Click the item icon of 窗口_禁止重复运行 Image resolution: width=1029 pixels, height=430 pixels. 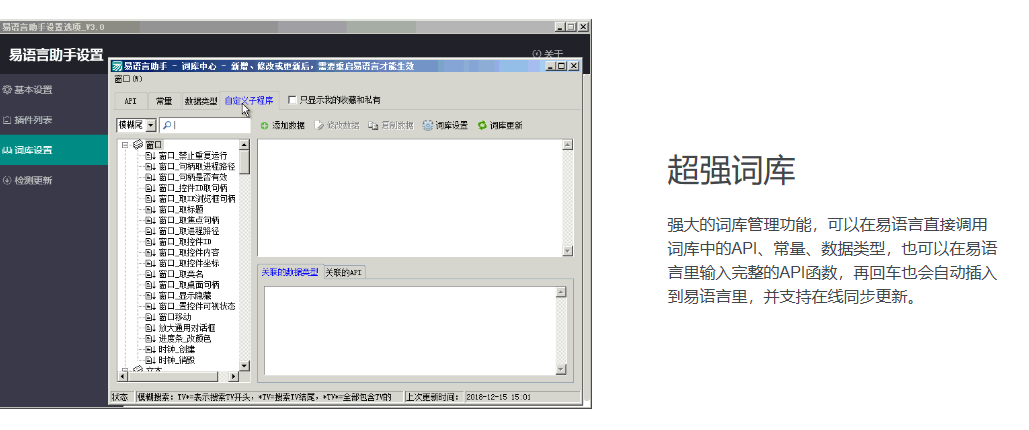tap(150, 156)
